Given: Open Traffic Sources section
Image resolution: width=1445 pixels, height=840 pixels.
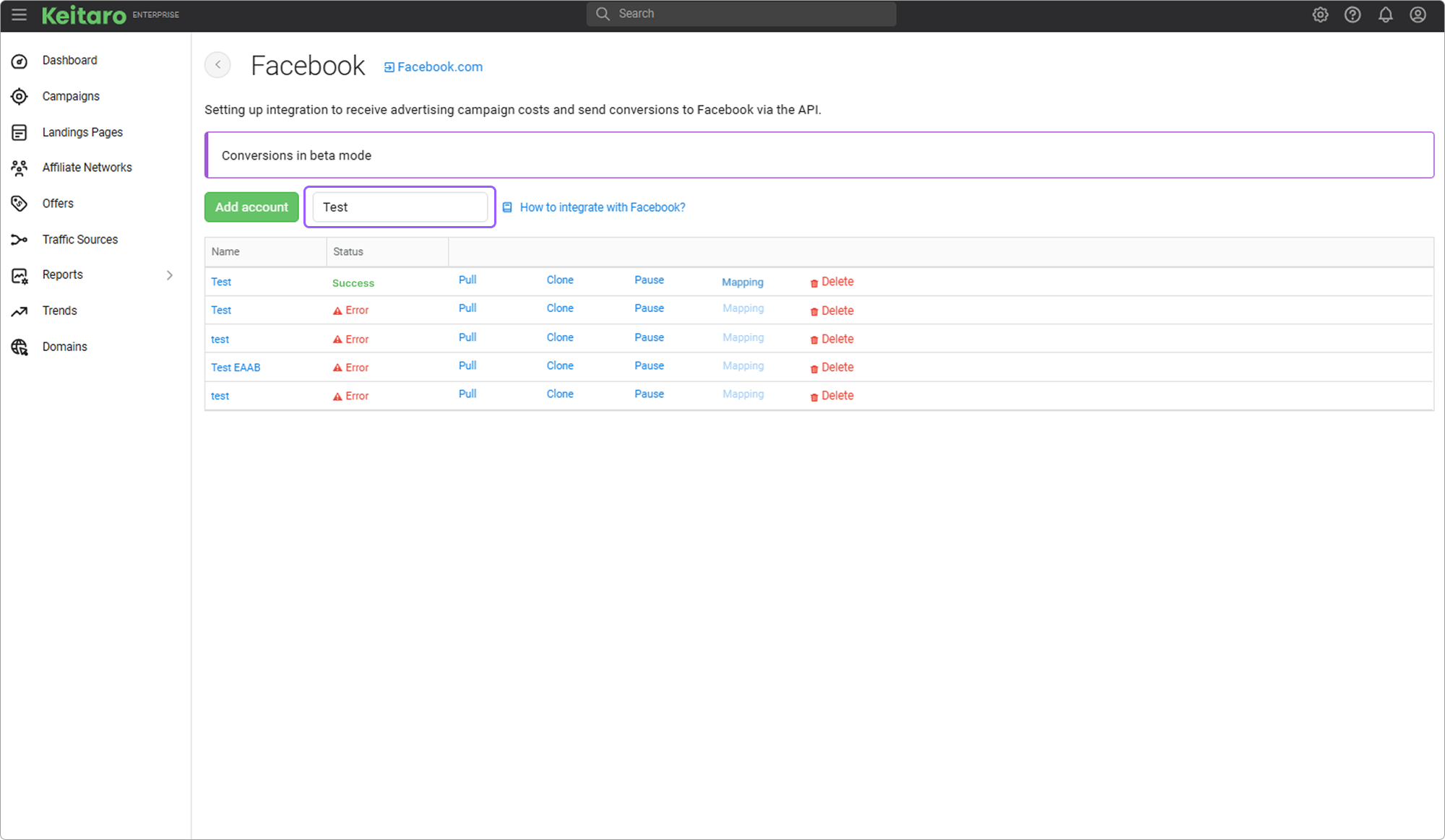Looking at the screenshot, I should coord(79,239).
